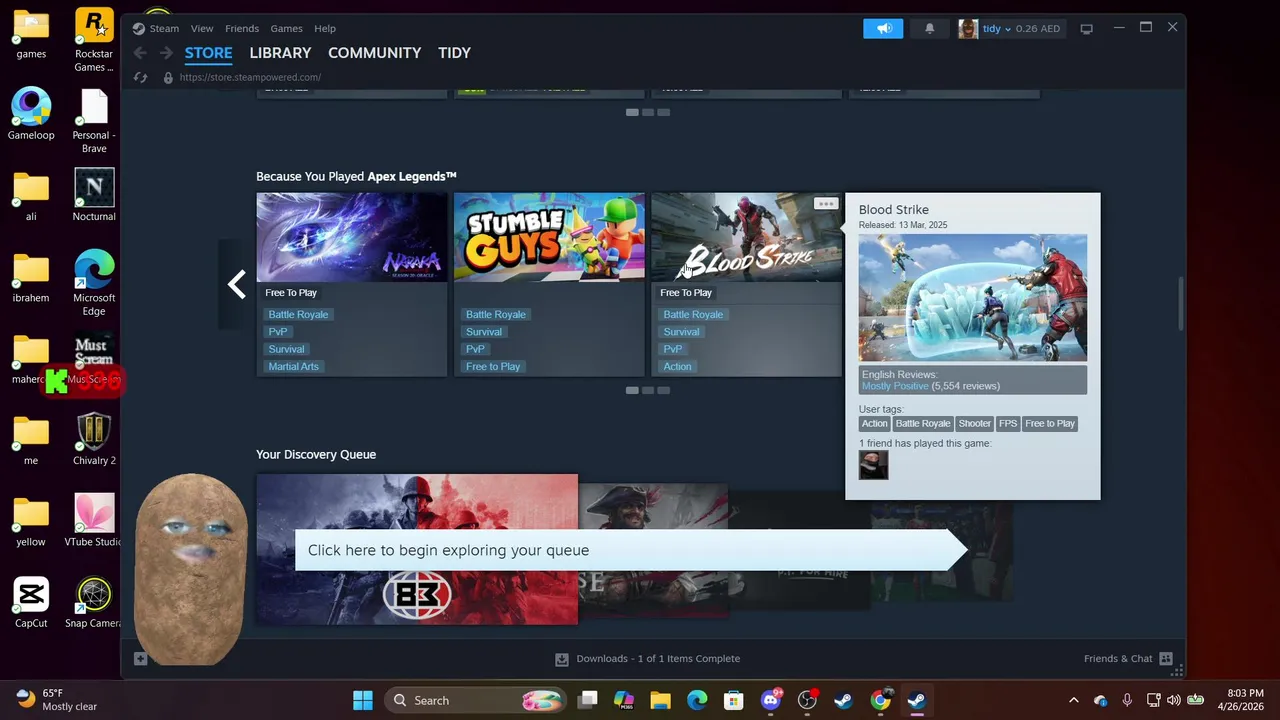Reload the store page
1280x720 pixels.
(140, 77)
